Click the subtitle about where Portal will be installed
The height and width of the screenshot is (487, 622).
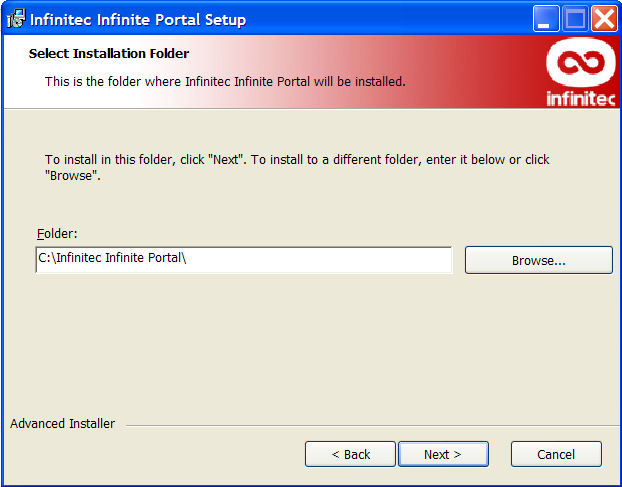(x=225, y=82)
